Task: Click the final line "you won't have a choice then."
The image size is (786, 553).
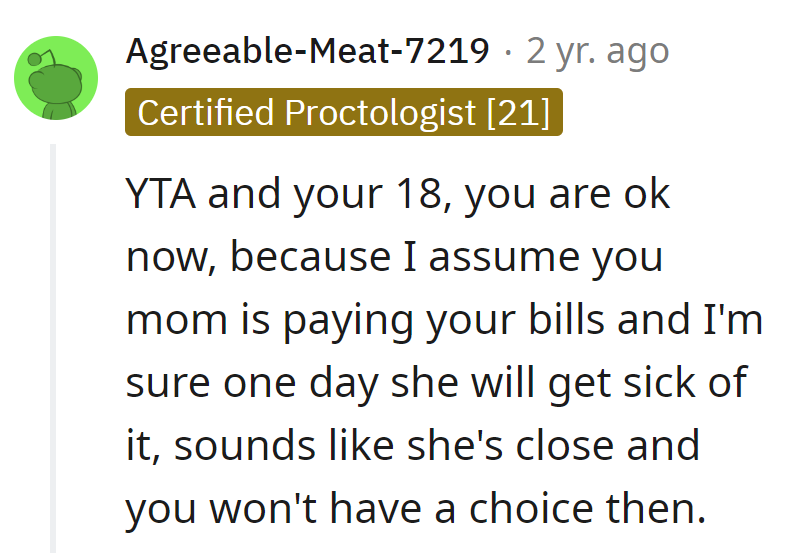Action: coord(415,508)
